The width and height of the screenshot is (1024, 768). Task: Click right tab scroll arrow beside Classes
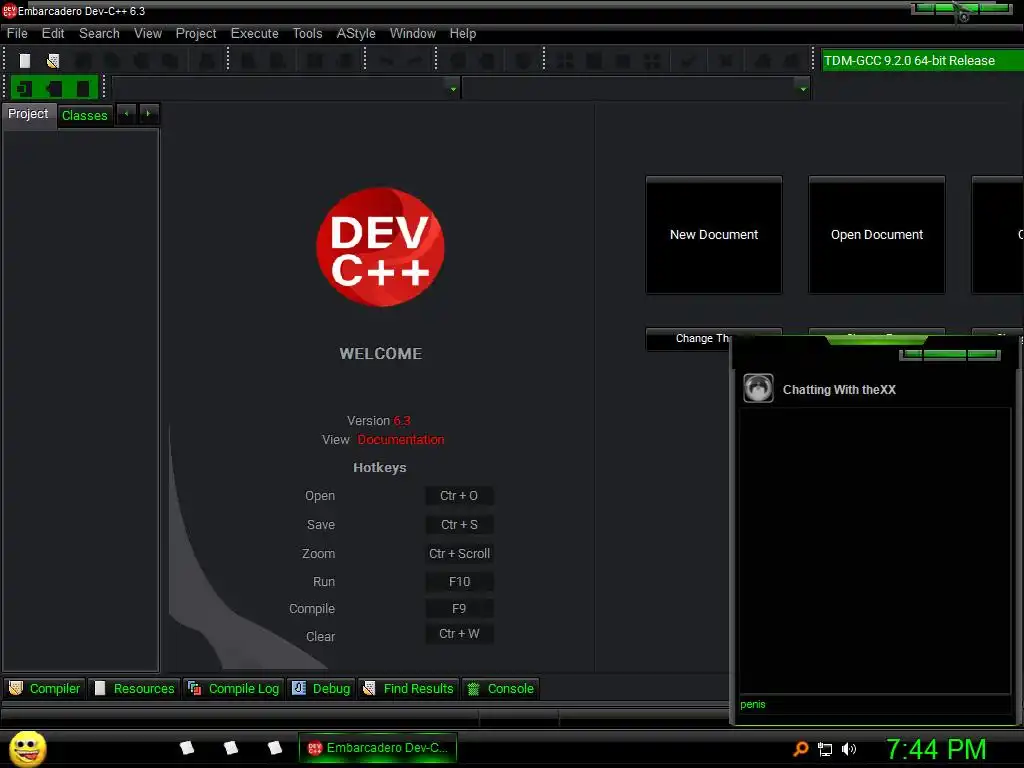(149, 114)
